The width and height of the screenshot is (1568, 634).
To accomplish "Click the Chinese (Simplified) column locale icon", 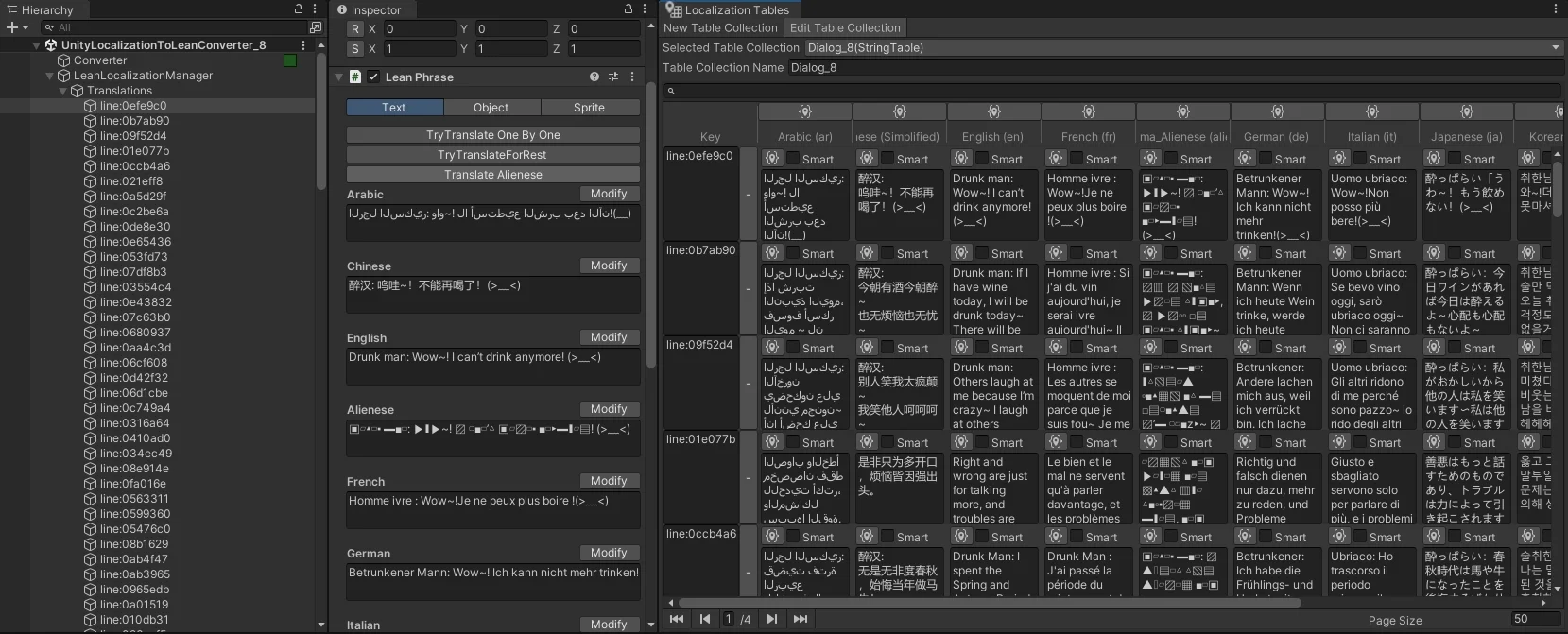I will point(900,112).
